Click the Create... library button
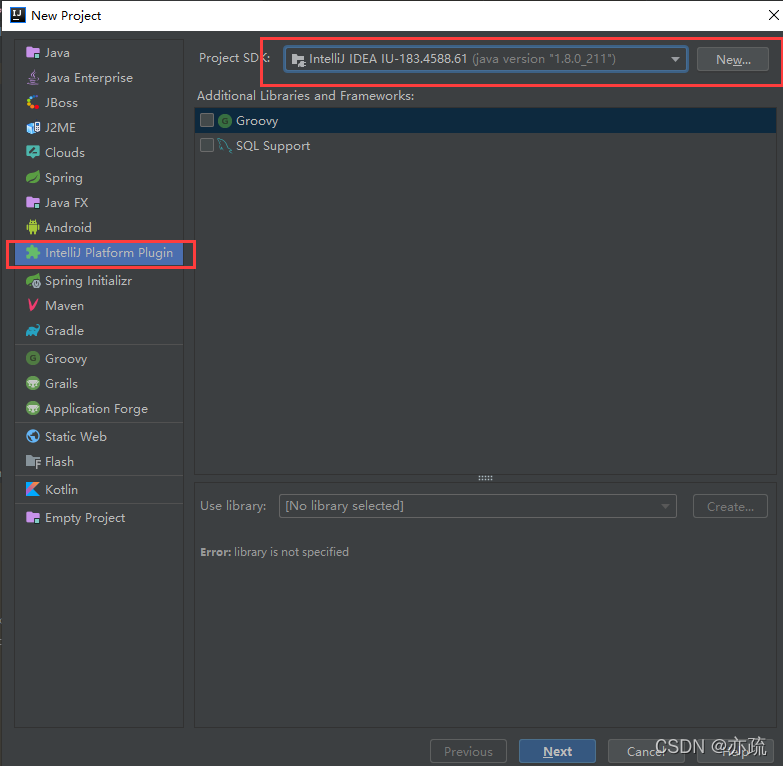Screen dimensions: 783x766 click(730, 506)
